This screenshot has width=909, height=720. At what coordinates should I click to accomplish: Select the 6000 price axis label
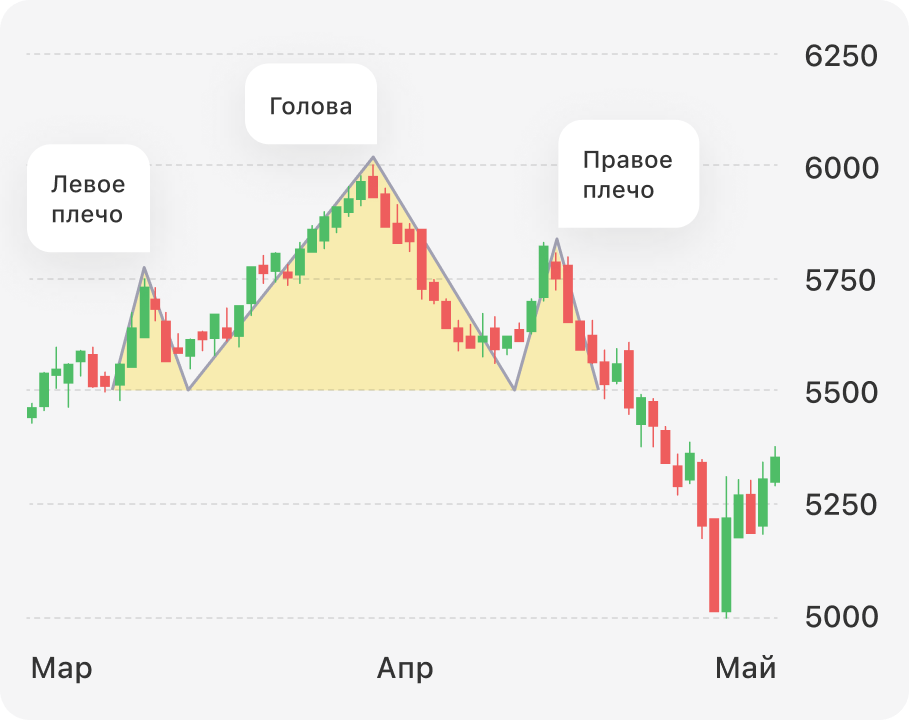(841, 168)
